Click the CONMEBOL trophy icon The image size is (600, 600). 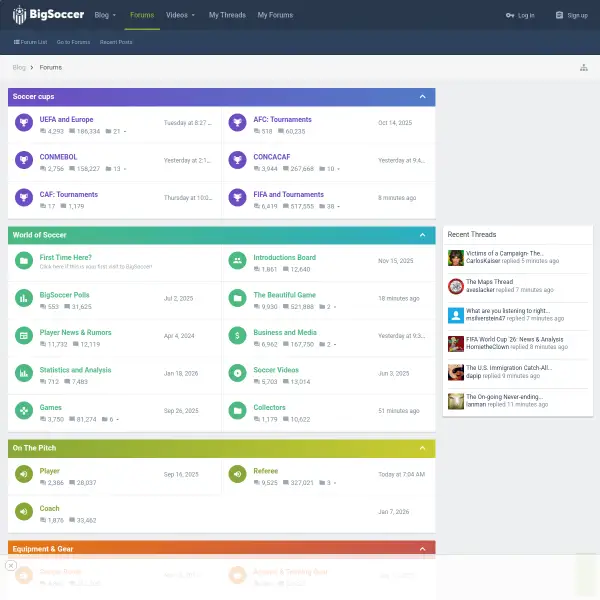click(24, 160)
